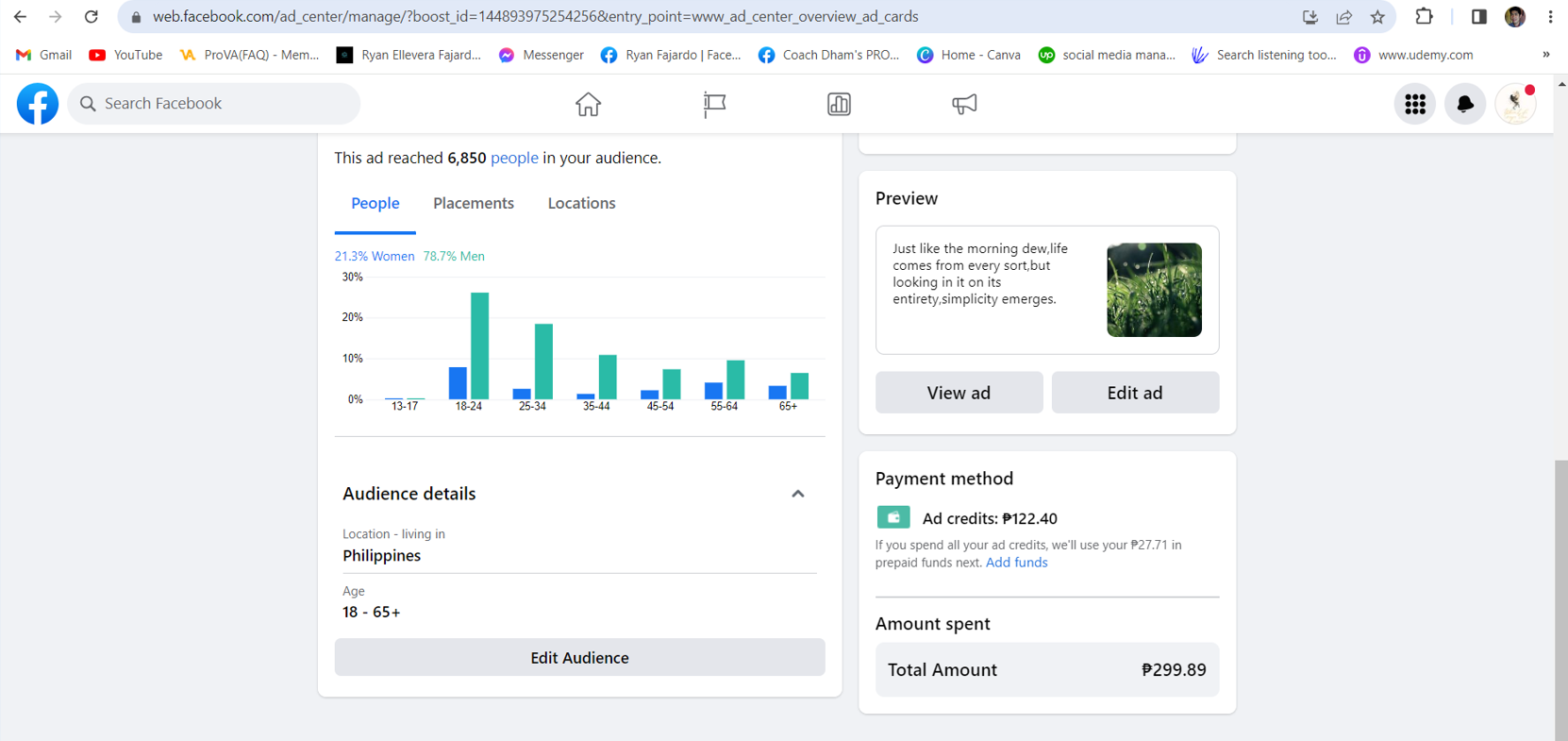Collapse the Audience details section

point(797,494)
